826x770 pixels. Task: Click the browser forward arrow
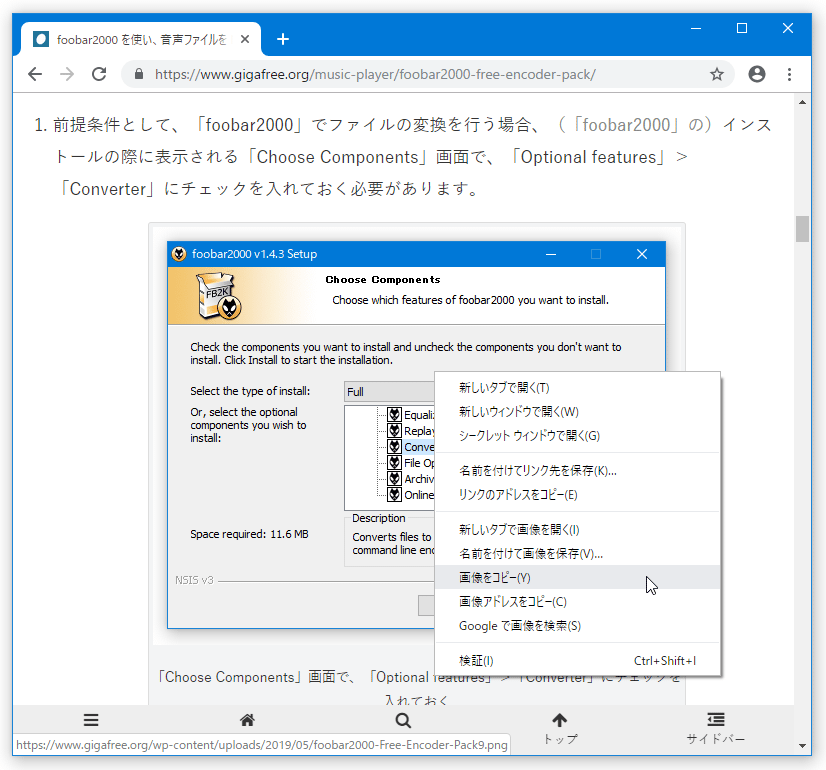pos(67,74)
